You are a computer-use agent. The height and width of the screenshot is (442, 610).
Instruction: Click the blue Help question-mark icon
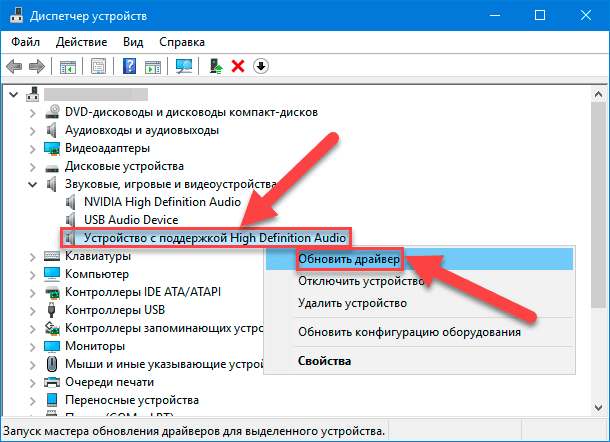(x=129, y=66)
